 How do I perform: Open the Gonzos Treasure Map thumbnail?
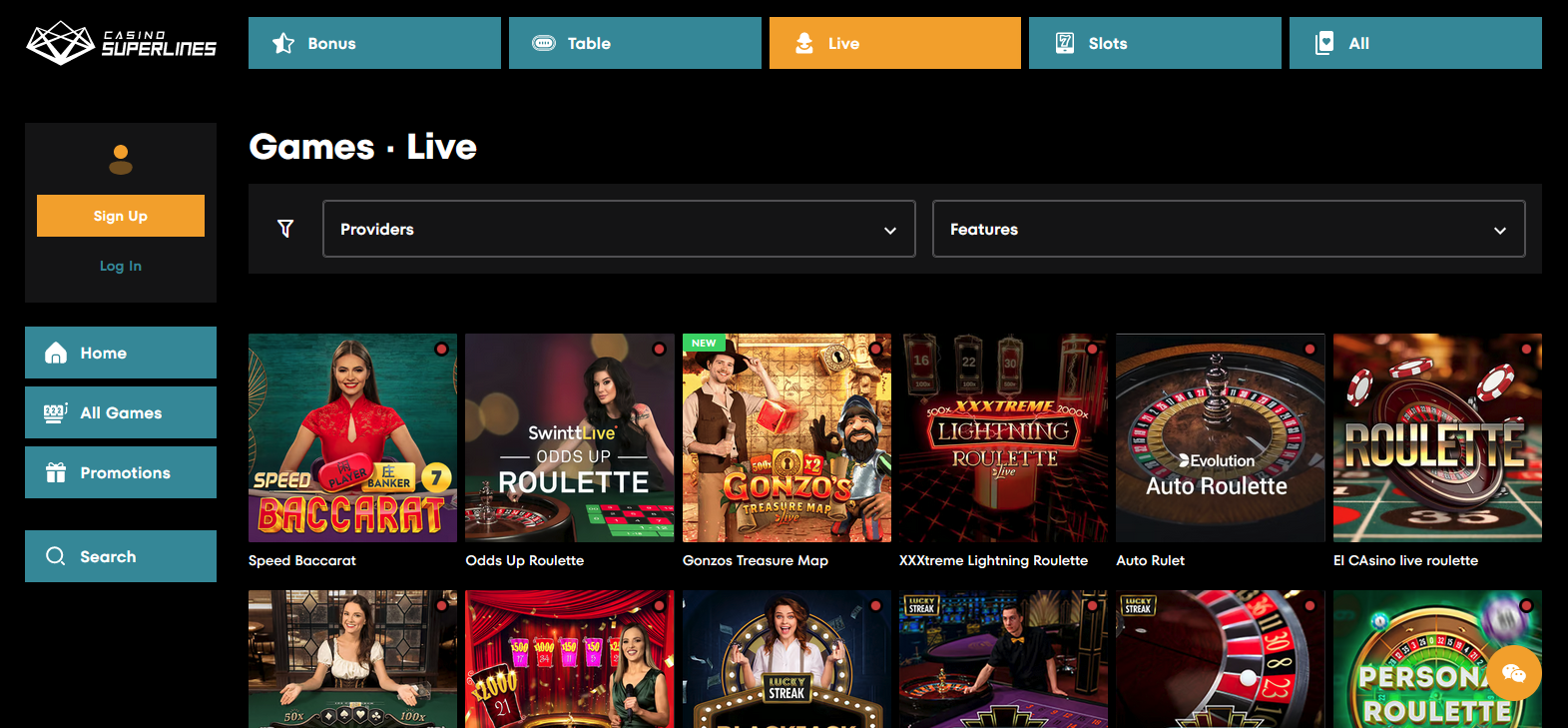786,437
